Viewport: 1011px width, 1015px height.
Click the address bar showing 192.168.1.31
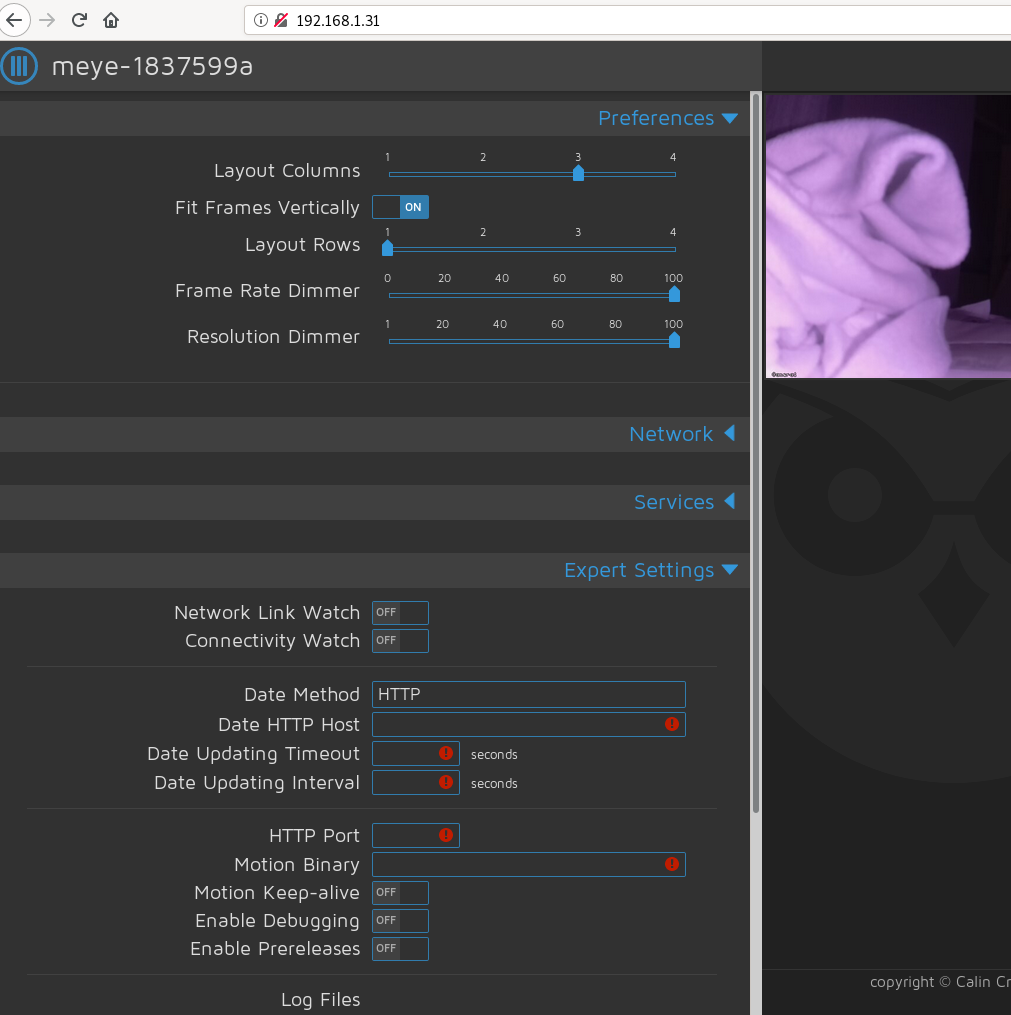tap(627, 20)
